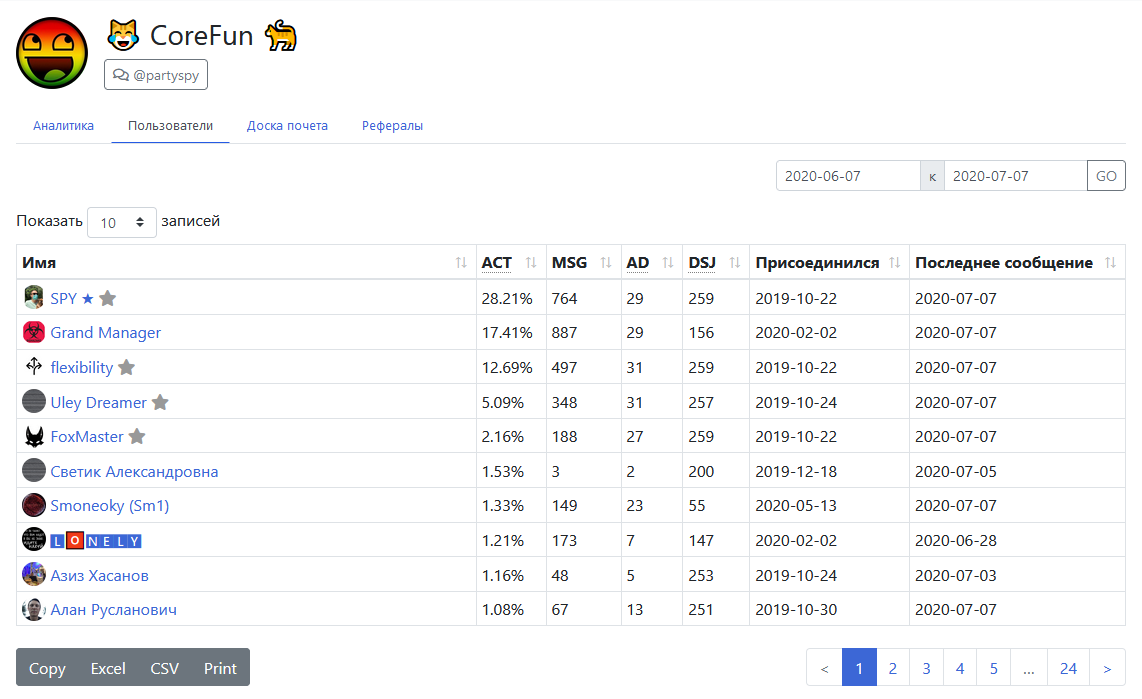The width and height of the screenshot is (1142, 699).
Task: Click the CoreFun smiley group avatar
Action: 52,53
